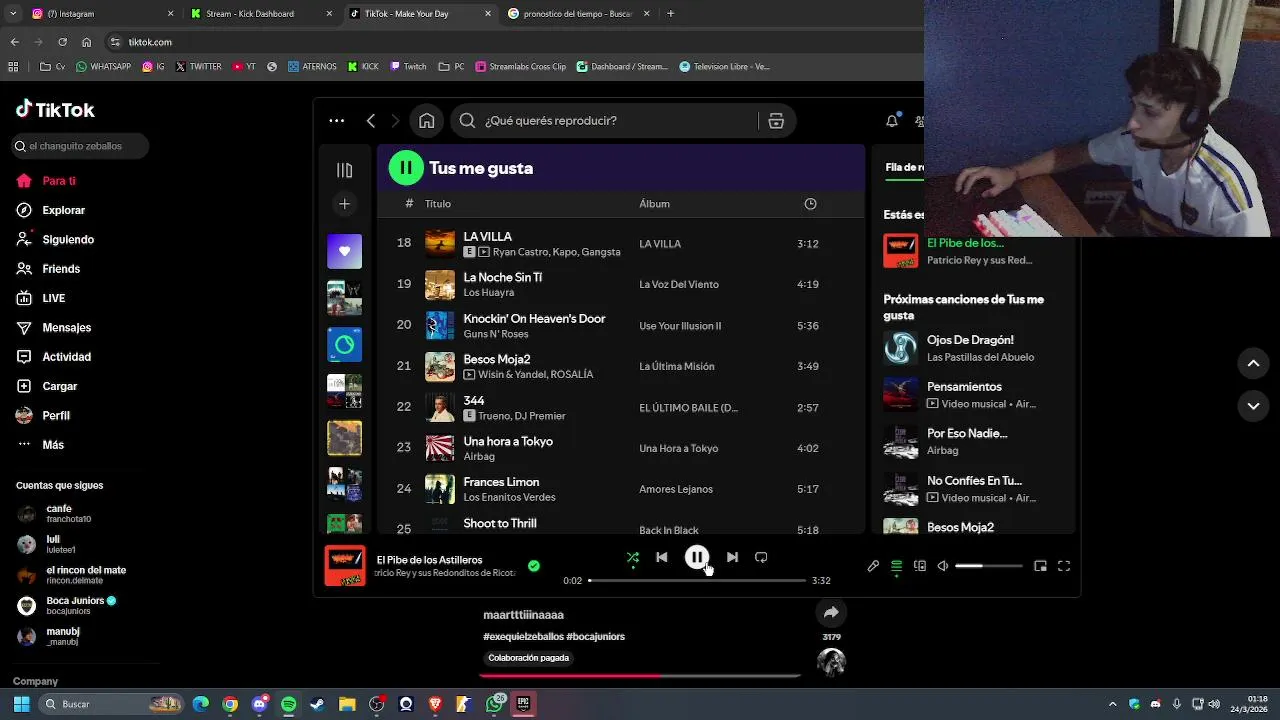Click the green liked-song checkmark
This screenshot has height=720, width=1280.
point(534,566)
